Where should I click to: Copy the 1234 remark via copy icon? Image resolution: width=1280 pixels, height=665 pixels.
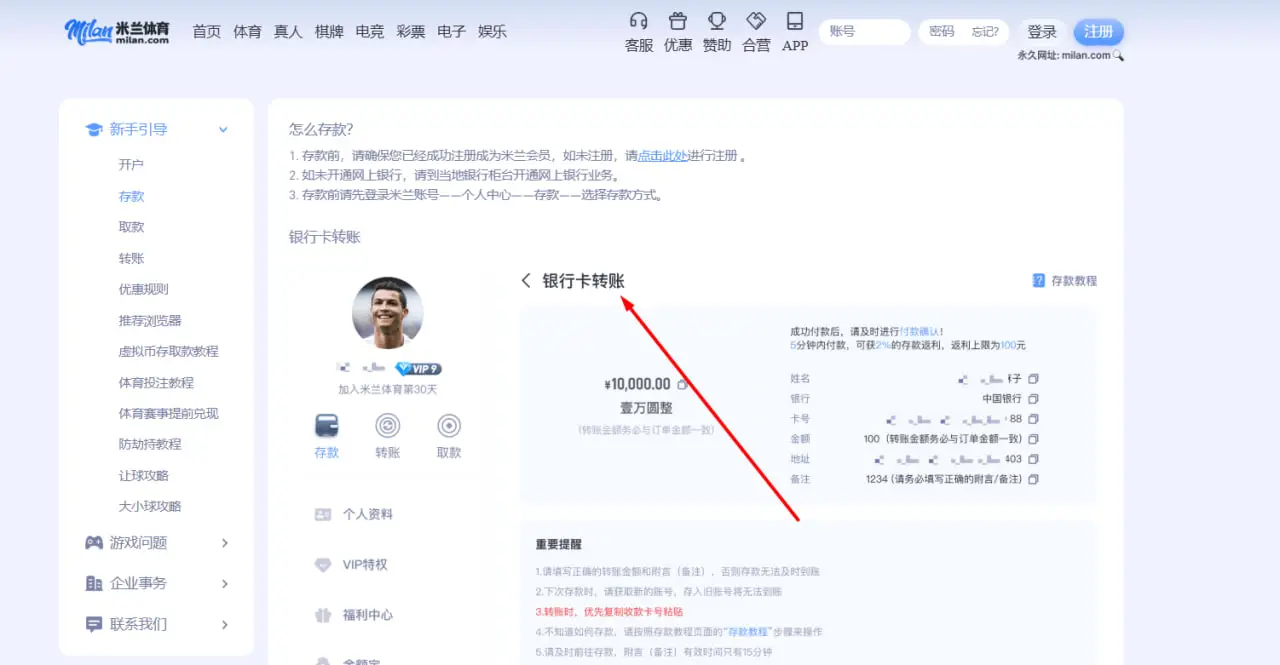[x=1033, y=479]
